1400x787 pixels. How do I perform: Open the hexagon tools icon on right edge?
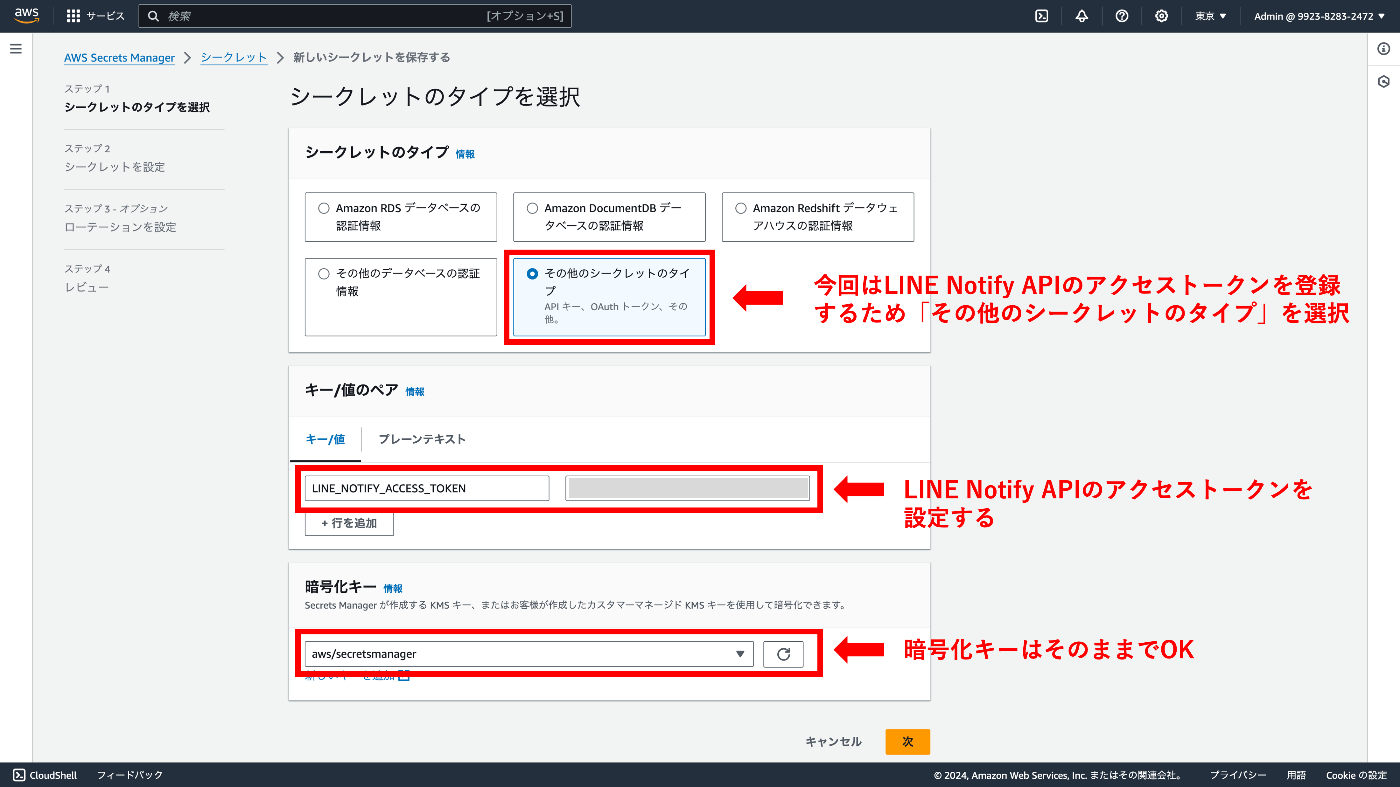(1384, 81)
